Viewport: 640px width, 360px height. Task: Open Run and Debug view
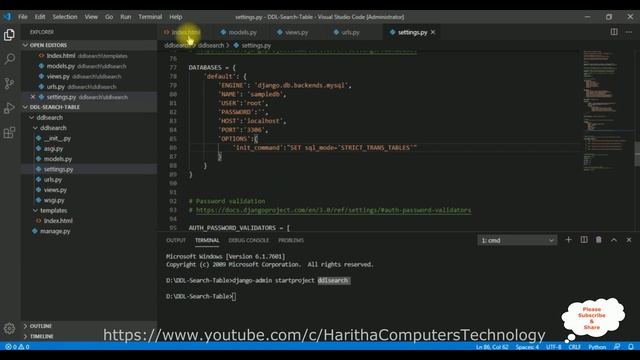(9, 108)
